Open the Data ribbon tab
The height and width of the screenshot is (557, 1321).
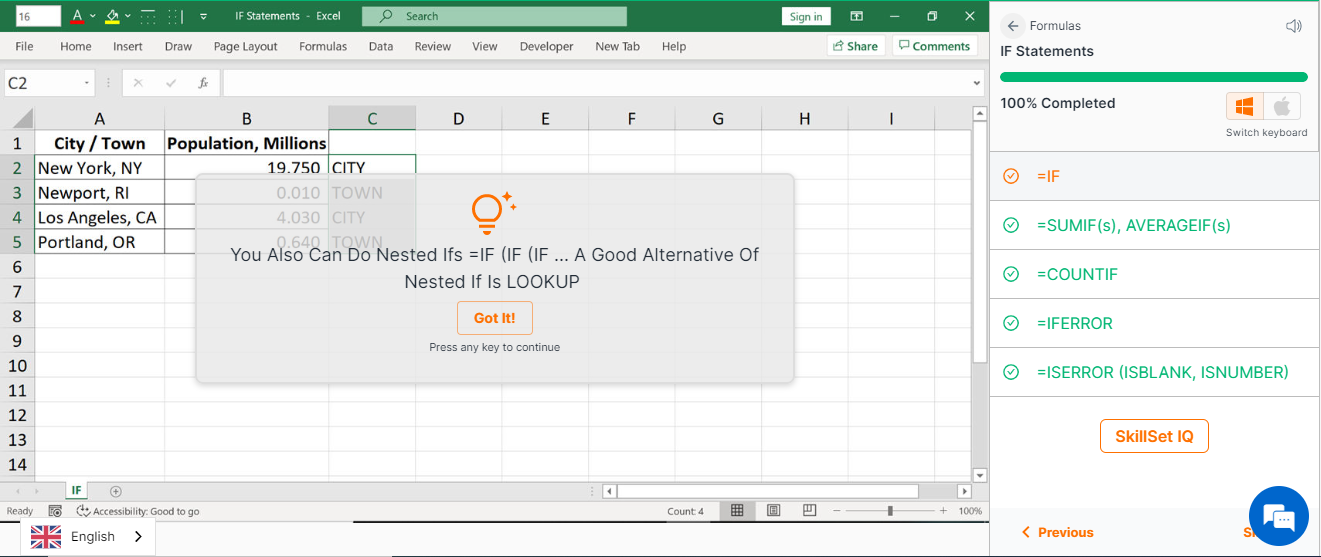click(381, 46)
